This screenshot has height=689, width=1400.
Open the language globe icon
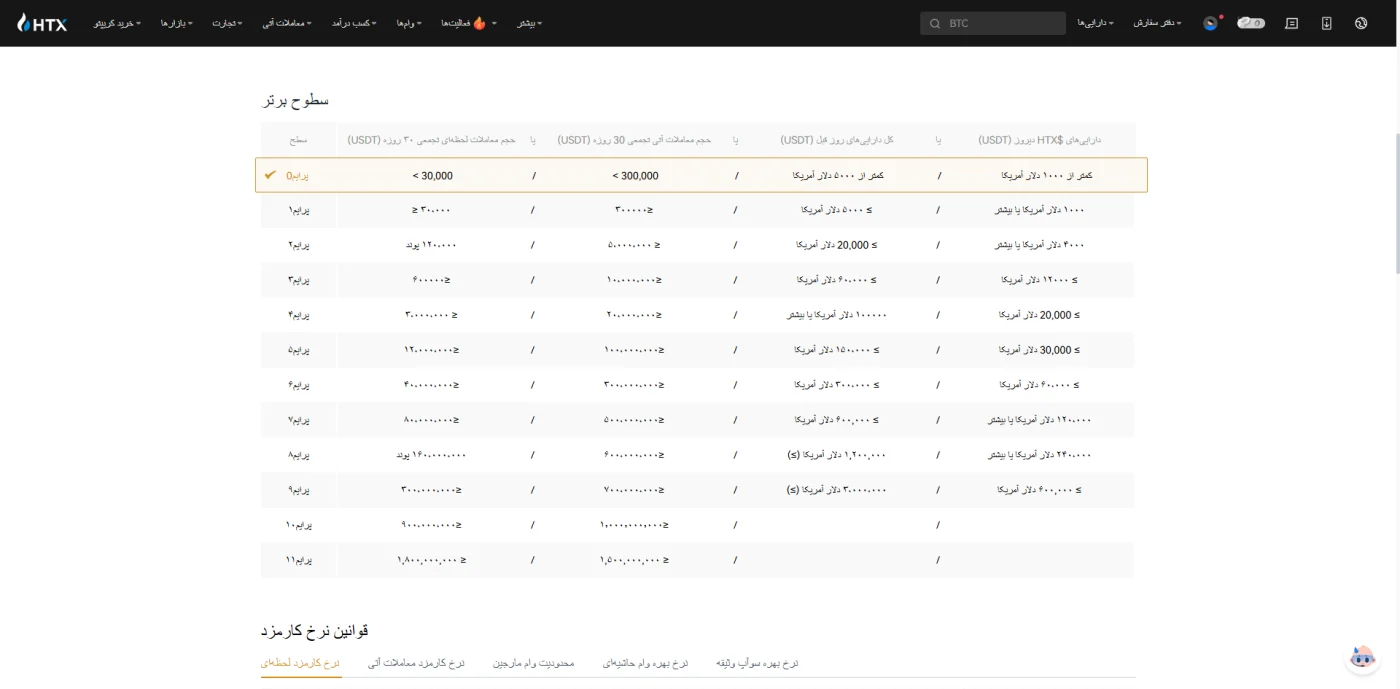pyautogui.click(x=1361, y=23)
